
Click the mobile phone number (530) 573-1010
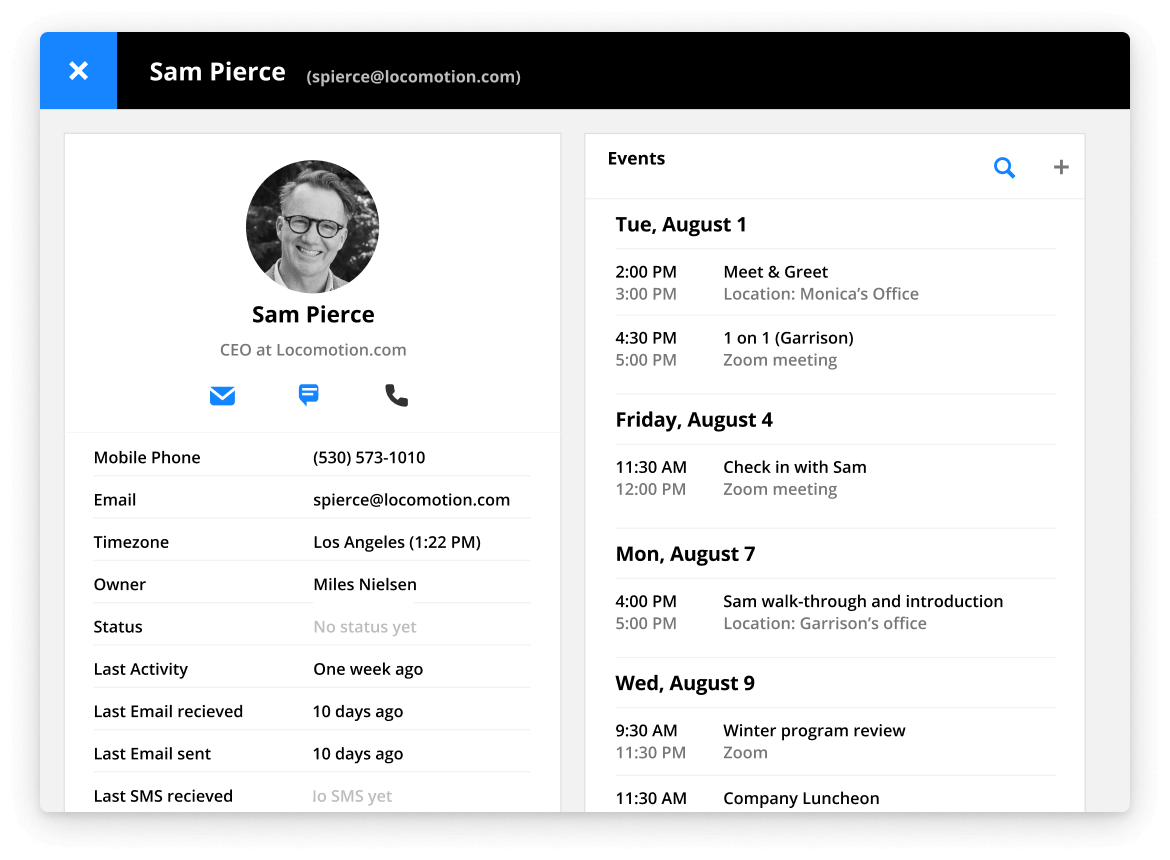pyautogui.click(x=369, y=457)
